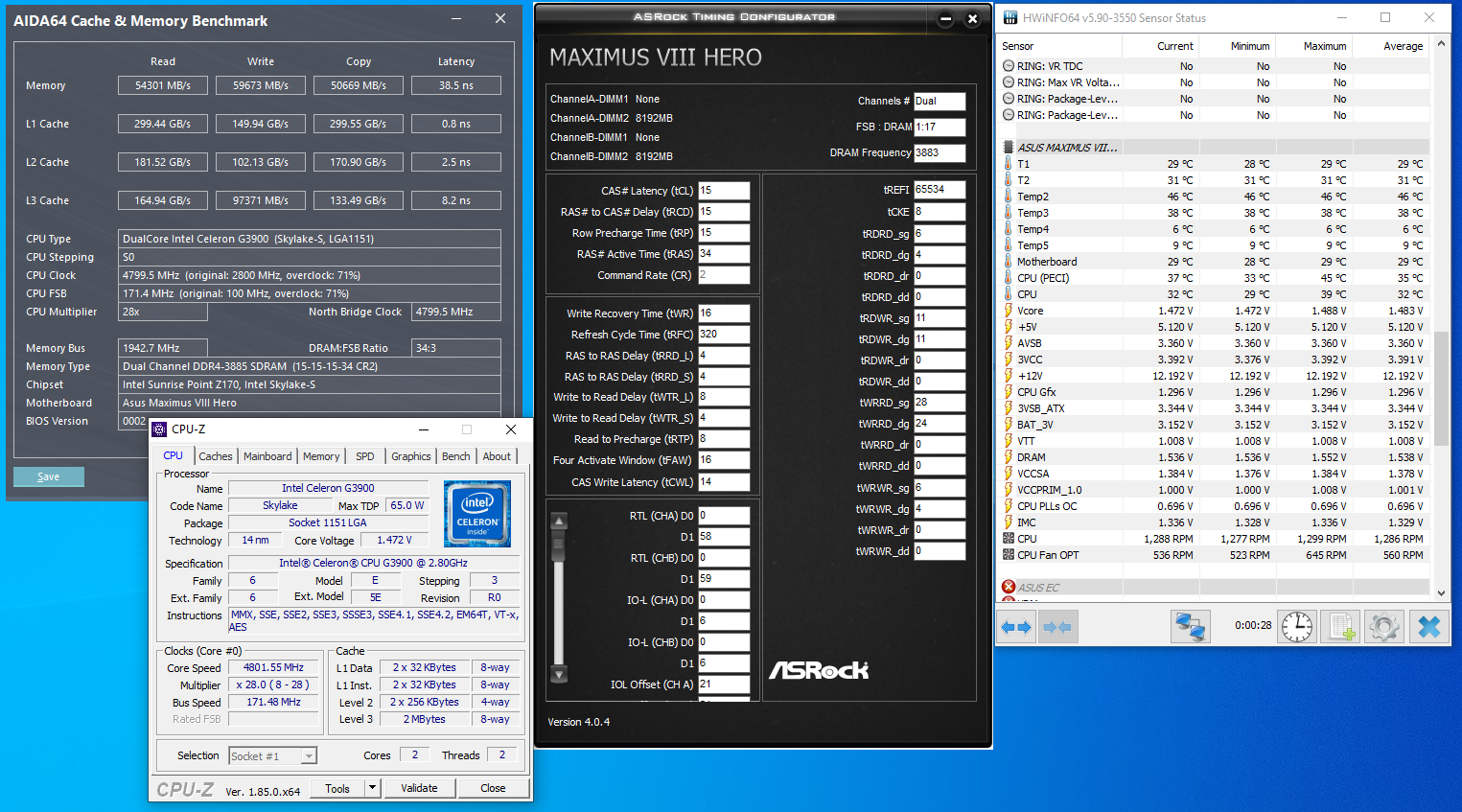Click the ASRock timing scrollbar thumb
1462x812 pixels.
(x=559, y=545)
